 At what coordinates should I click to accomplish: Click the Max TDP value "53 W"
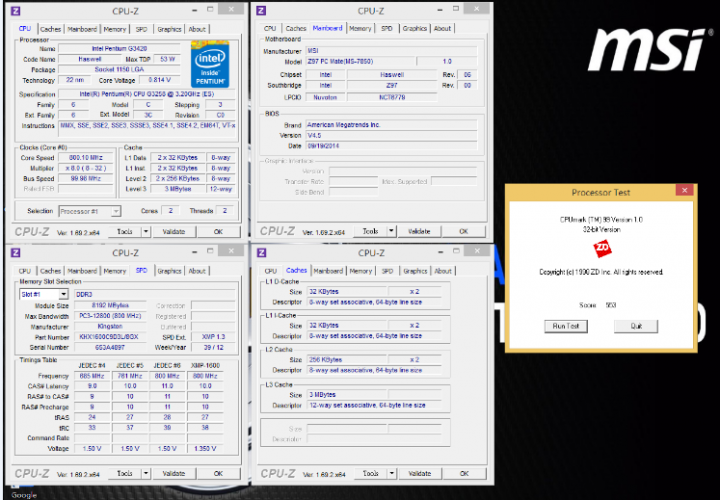(168, 59)
